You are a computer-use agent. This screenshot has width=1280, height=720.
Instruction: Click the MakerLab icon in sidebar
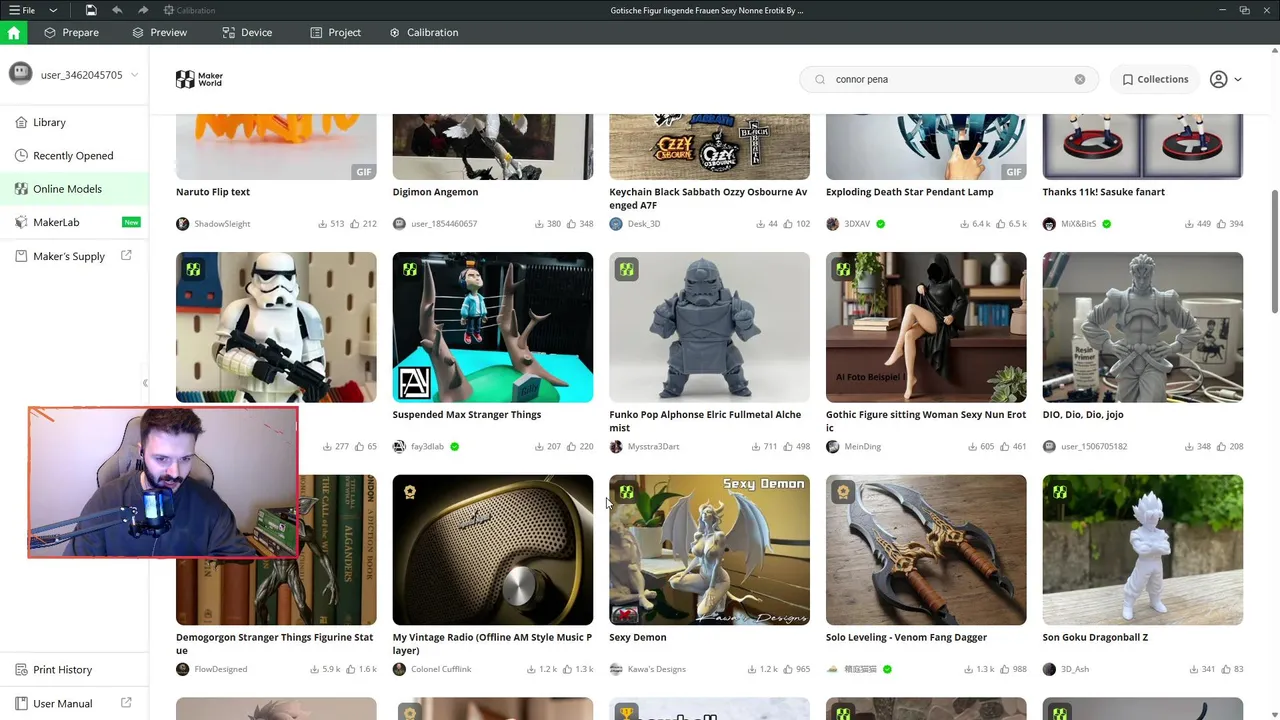22,222
